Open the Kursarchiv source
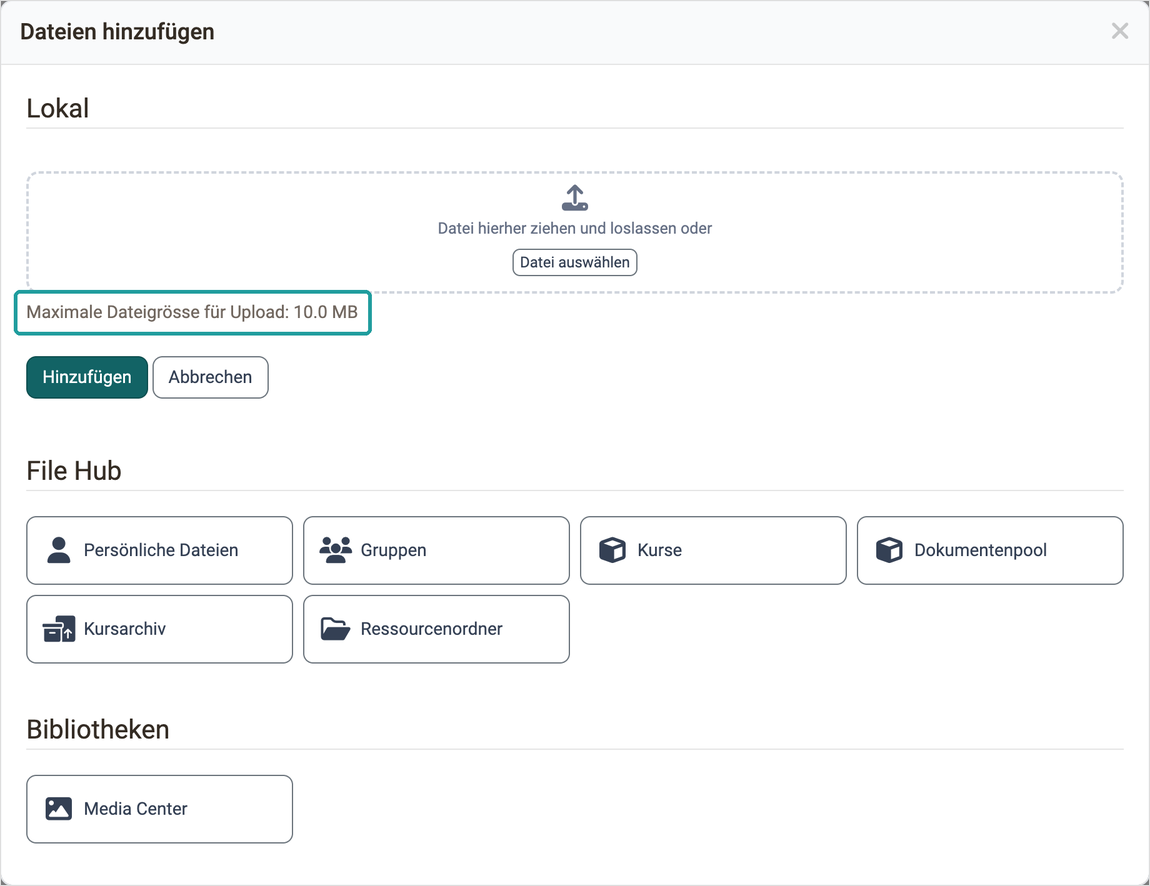1150x886 pixels. (x=160, y=629)
